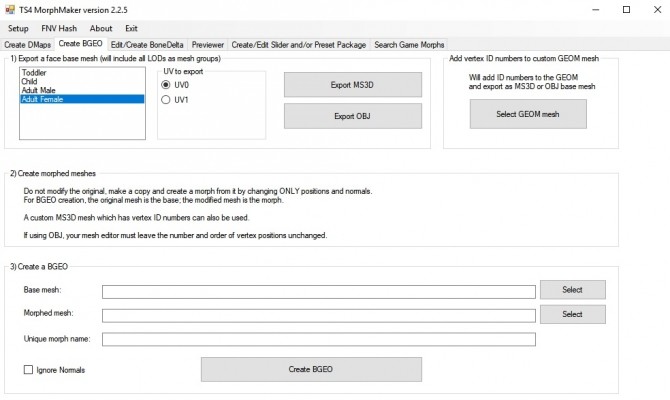Select the UV1 export option
The width and height of the screenshot is (670, 400).
click(x=167, y=100)
